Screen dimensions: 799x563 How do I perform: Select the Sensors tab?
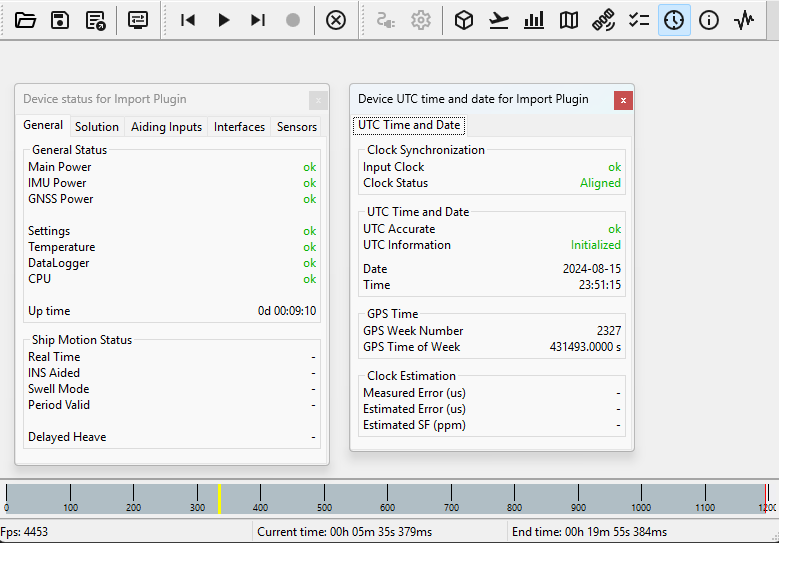point(297,127)
